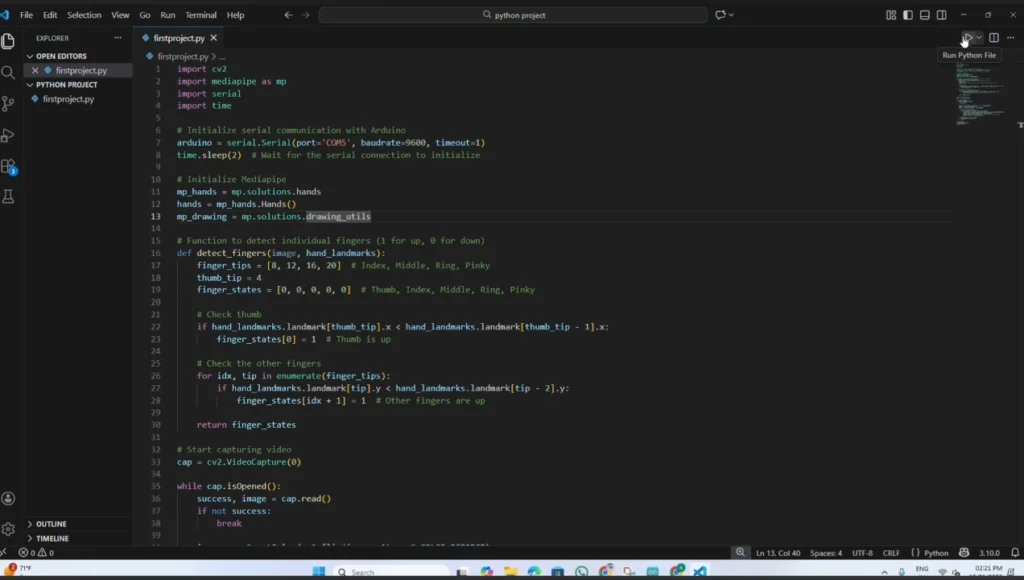This screenshot has width=1024, height=580.
Task: Open the Manage gear settings icon
Action: [x=8, y=528]
